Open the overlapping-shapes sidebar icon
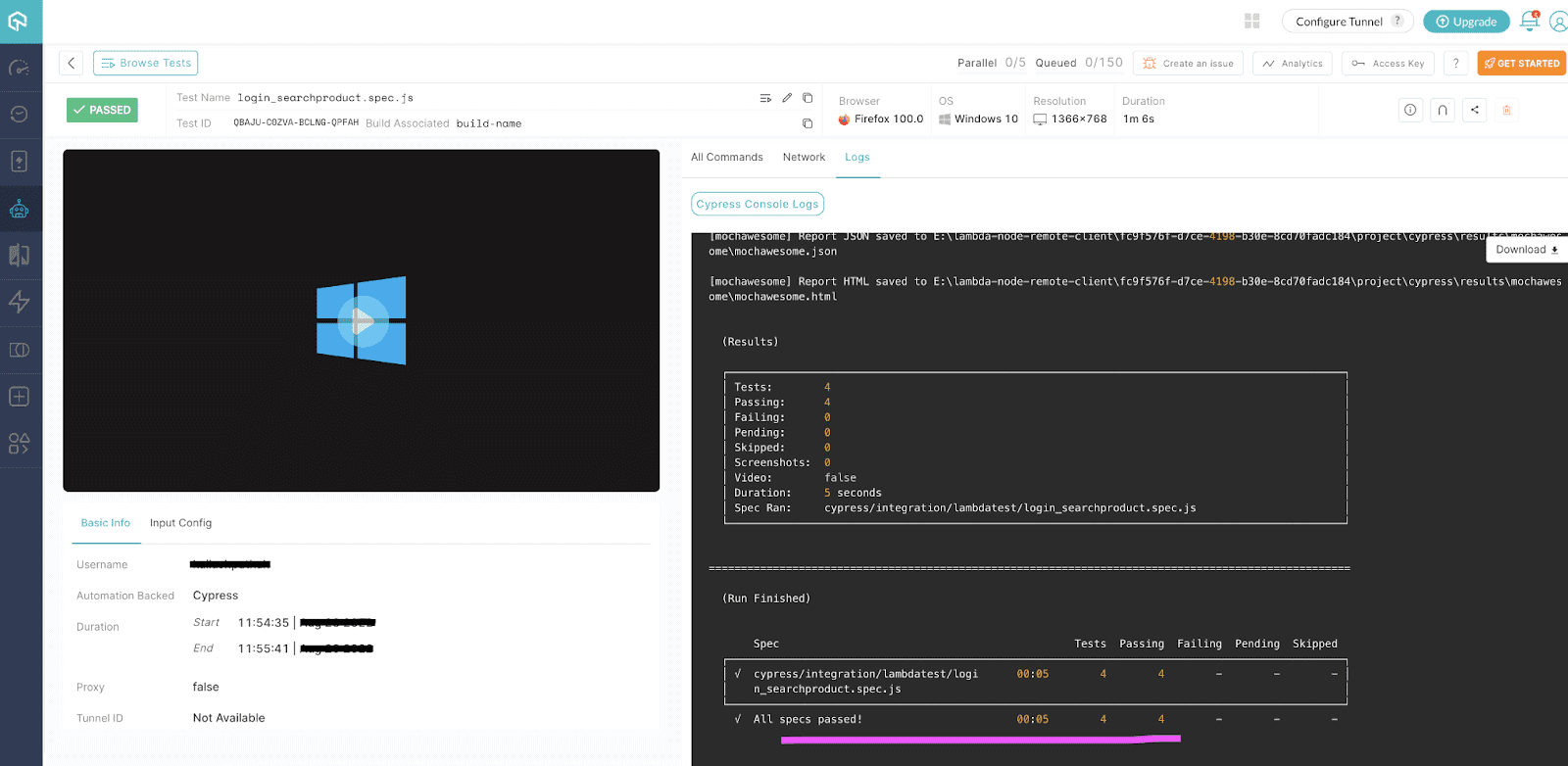 pyautogui.click(x=19, y=350)
